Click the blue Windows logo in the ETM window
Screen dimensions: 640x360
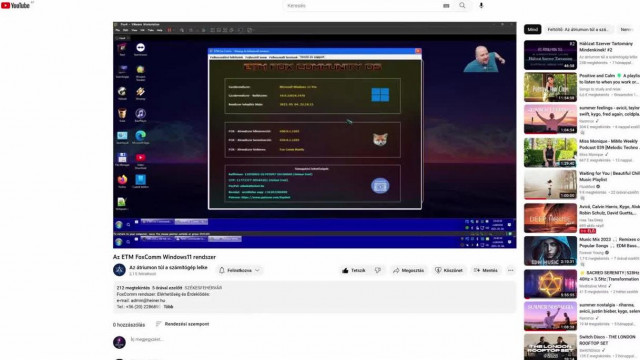[x=380, y=95]
